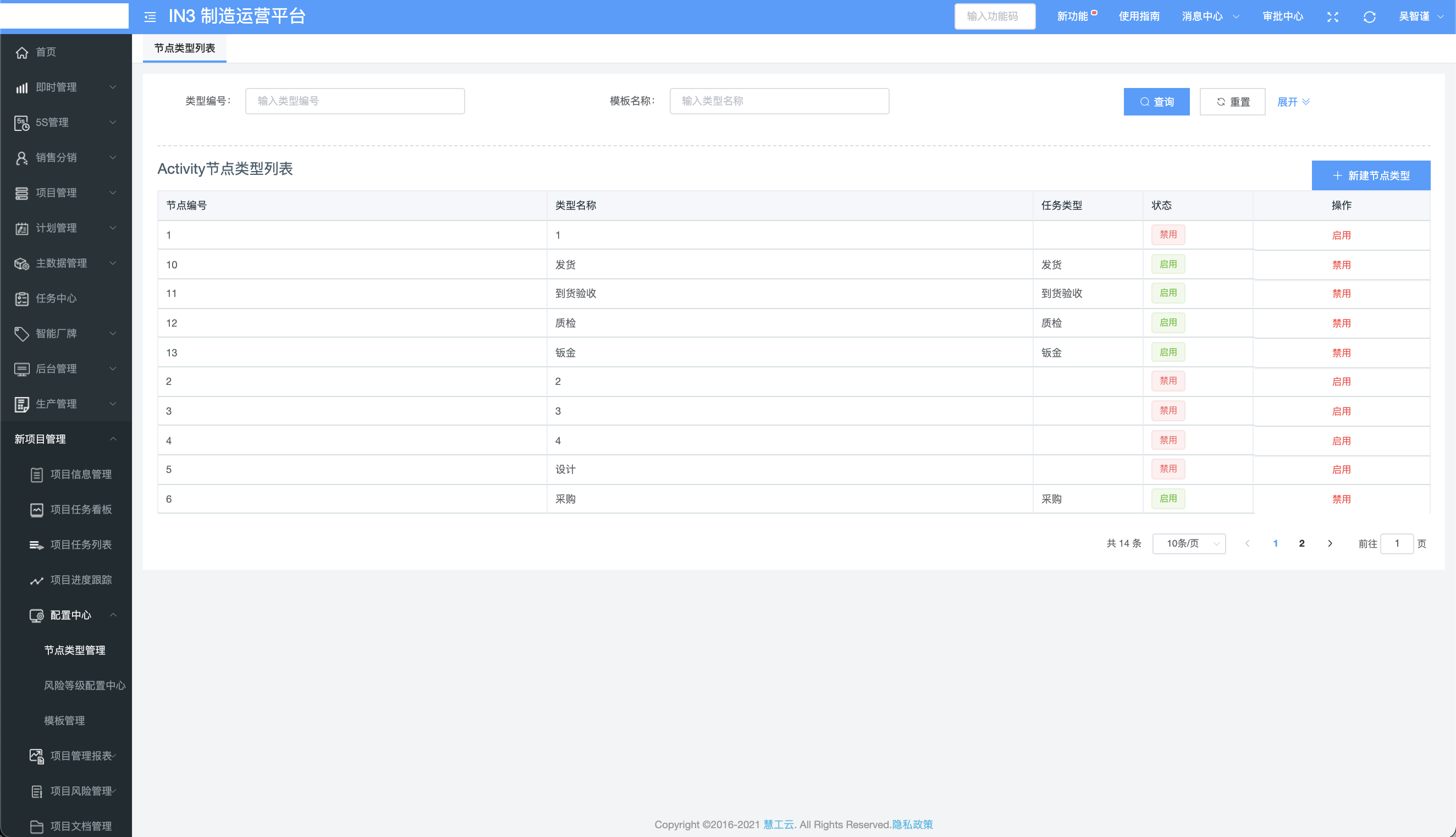This screenshot has height=837, width=1456.
Task: Click the 项目进度跟踪 trend line icon
Action: [36, 580]
